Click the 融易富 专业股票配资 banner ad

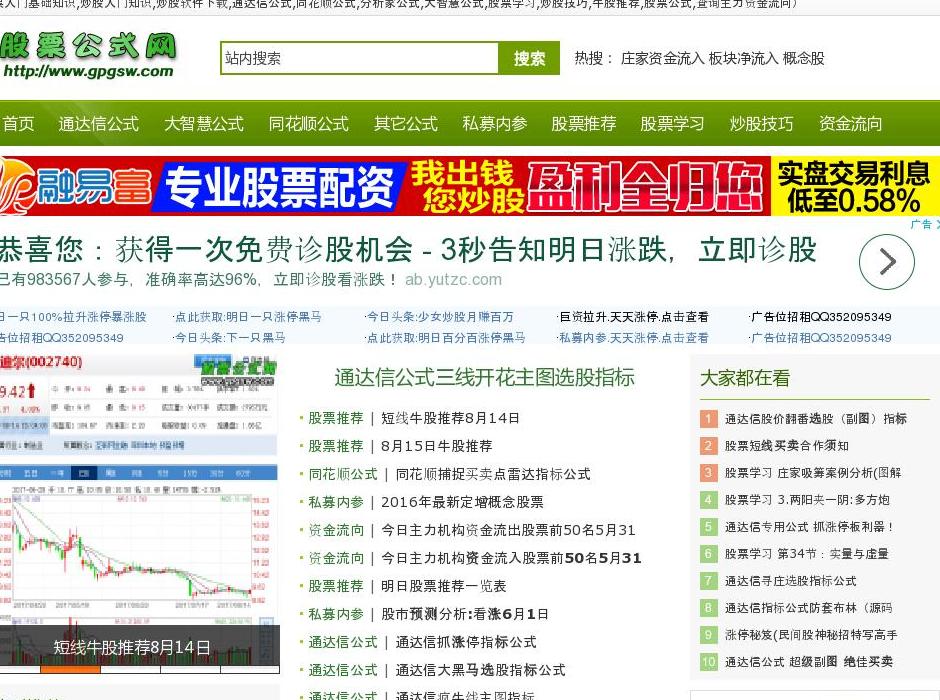[470, 185]
